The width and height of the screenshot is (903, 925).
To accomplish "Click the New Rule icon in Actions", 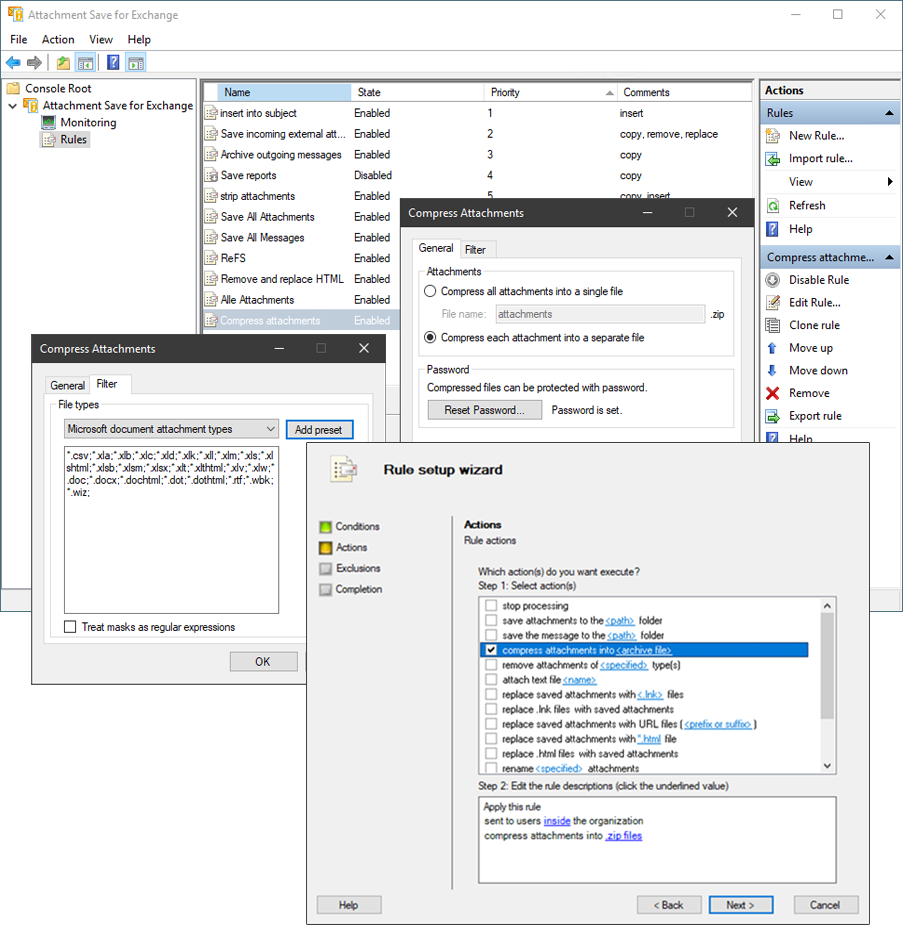I will coord(773,136).
